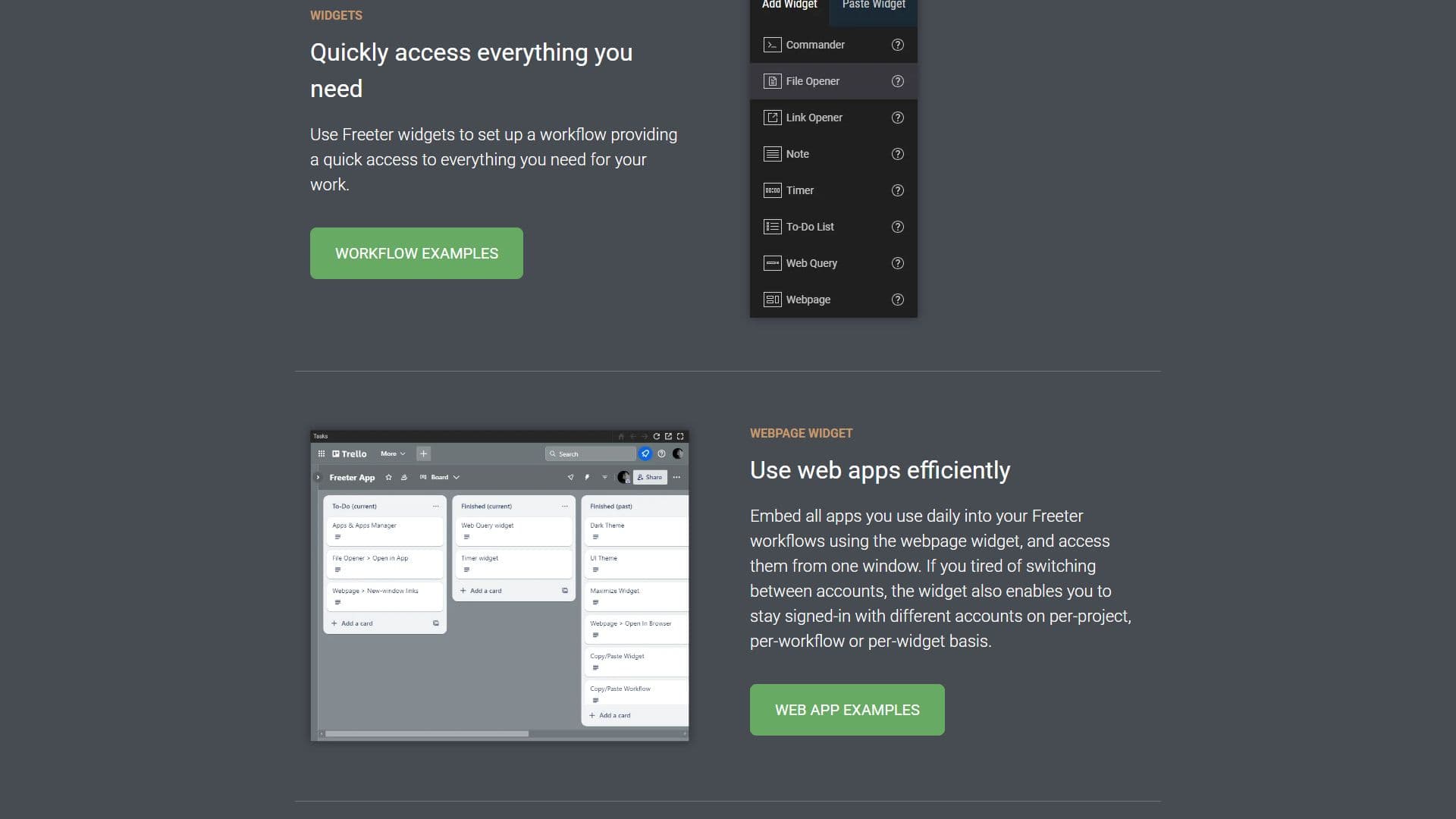The width and height of the screenshot is (1456, 819).
Task: Select the Note widget icon
Action: (772, 154)
